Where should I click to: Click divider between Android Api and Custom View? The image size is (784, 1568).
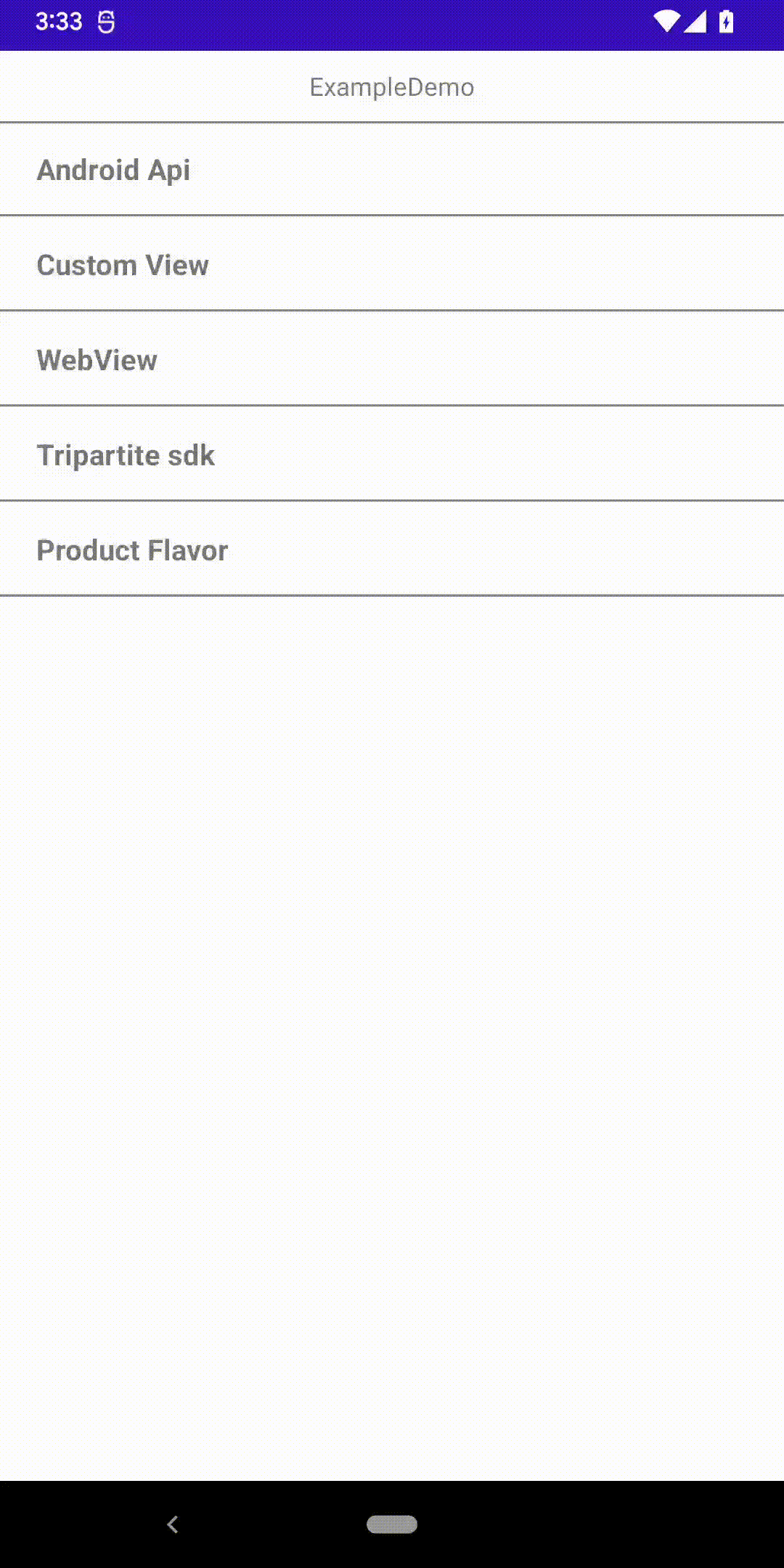pos(392,215)
